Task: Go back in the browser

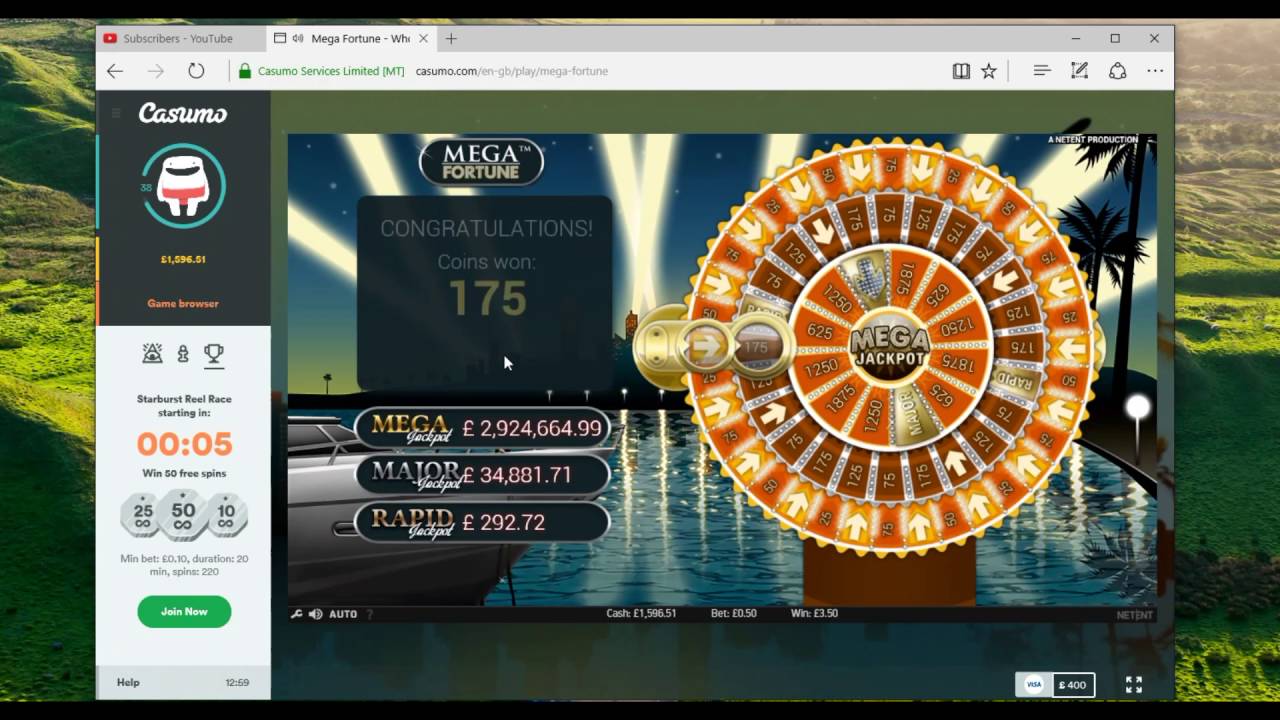Action: click(115, 71)
